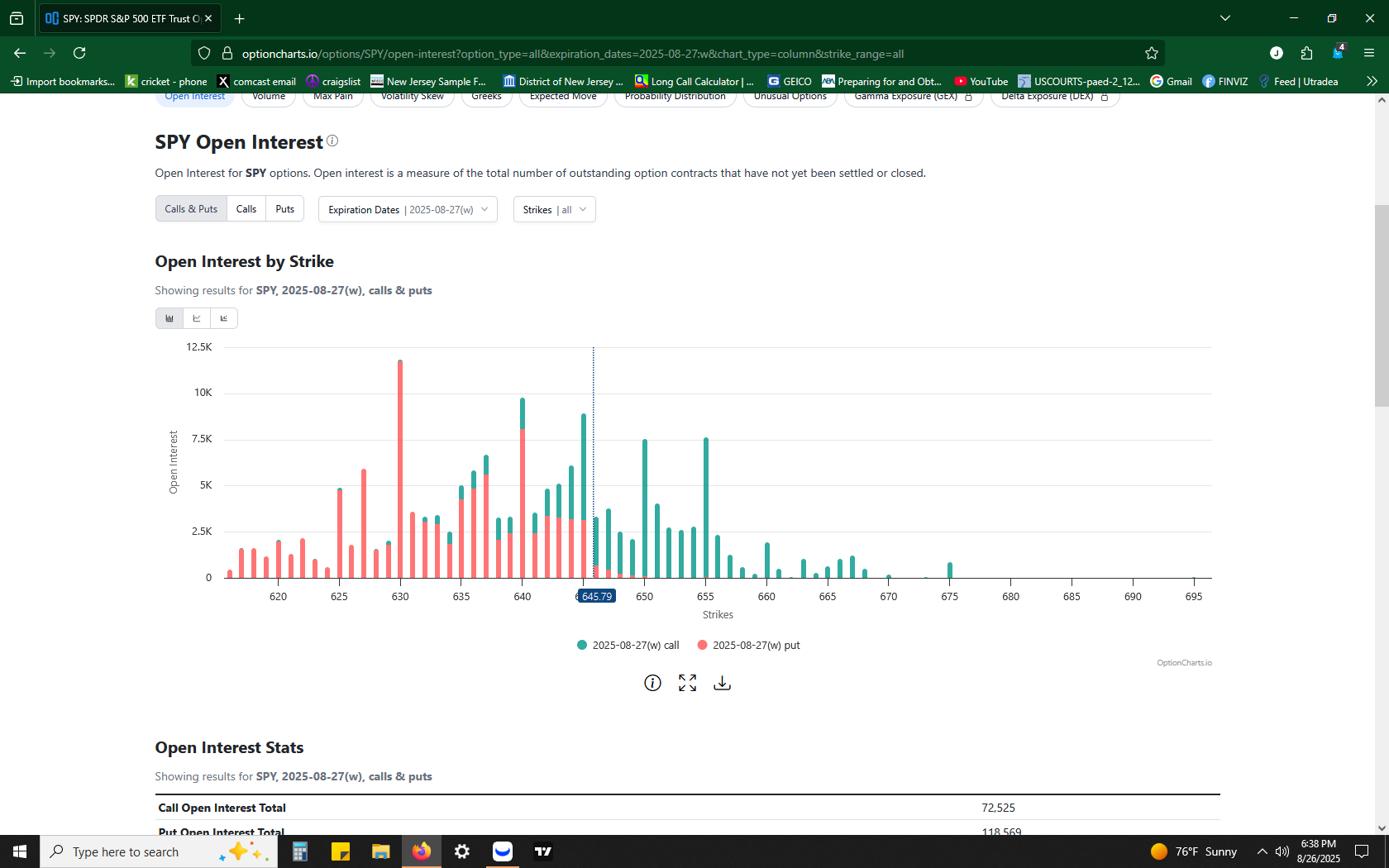1389x868 pixels.
Task: Open the Gmail bookmark
Action: 1172,81
